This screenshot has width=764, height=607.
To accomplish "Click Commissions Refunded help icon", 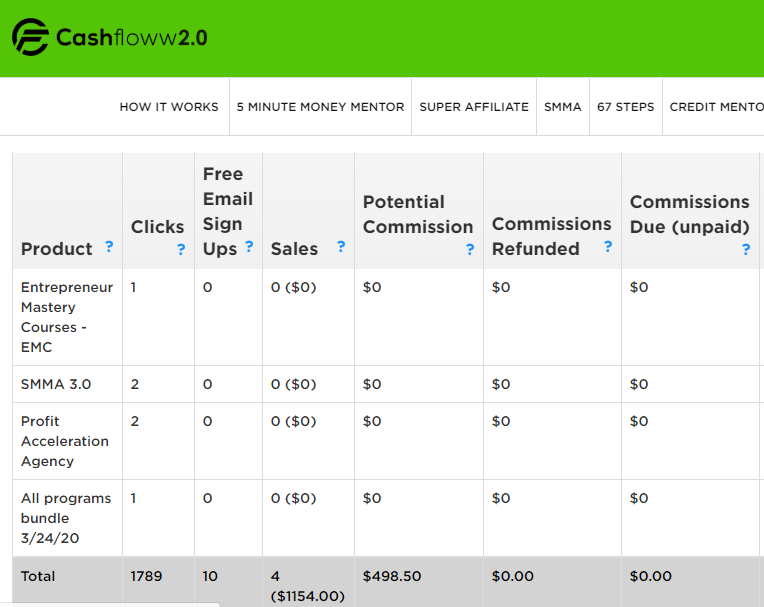I will pyautogui.click(x=608, y=247).
